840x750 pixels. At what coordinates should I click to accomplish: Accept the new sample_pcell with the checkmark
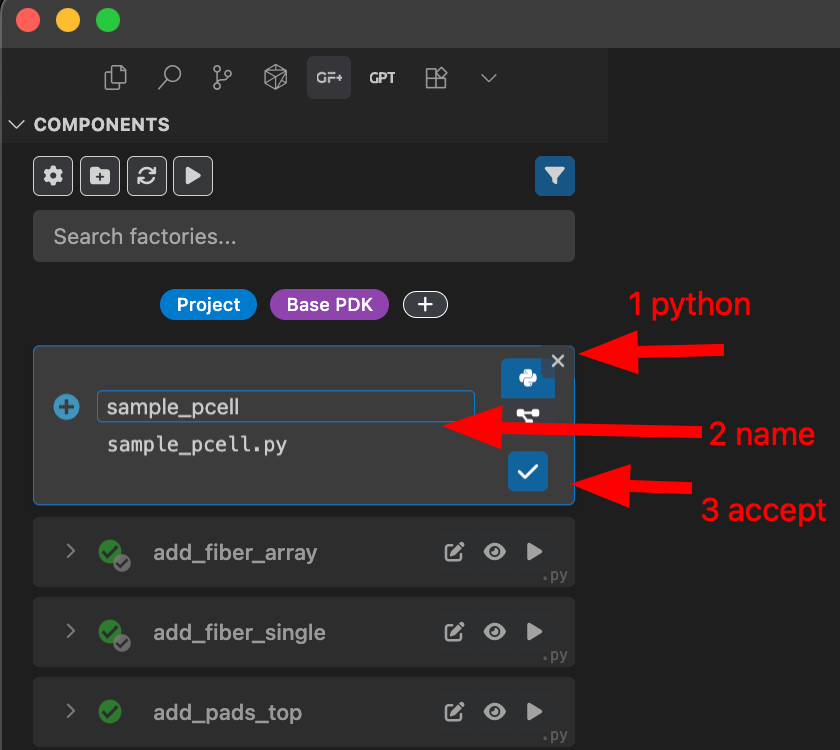click(528, 471)
